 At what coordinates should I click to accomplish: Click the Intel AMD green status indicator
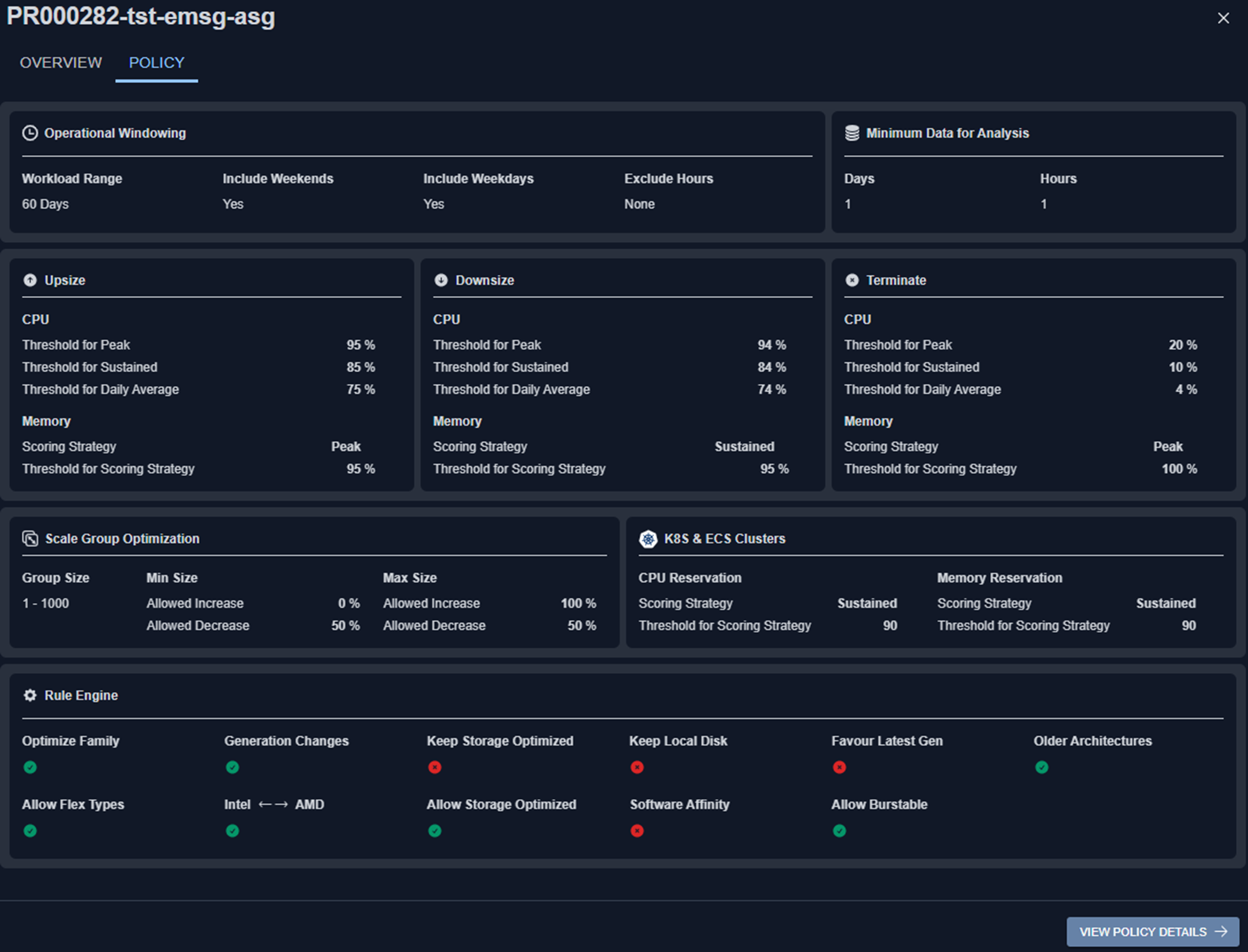232,831
